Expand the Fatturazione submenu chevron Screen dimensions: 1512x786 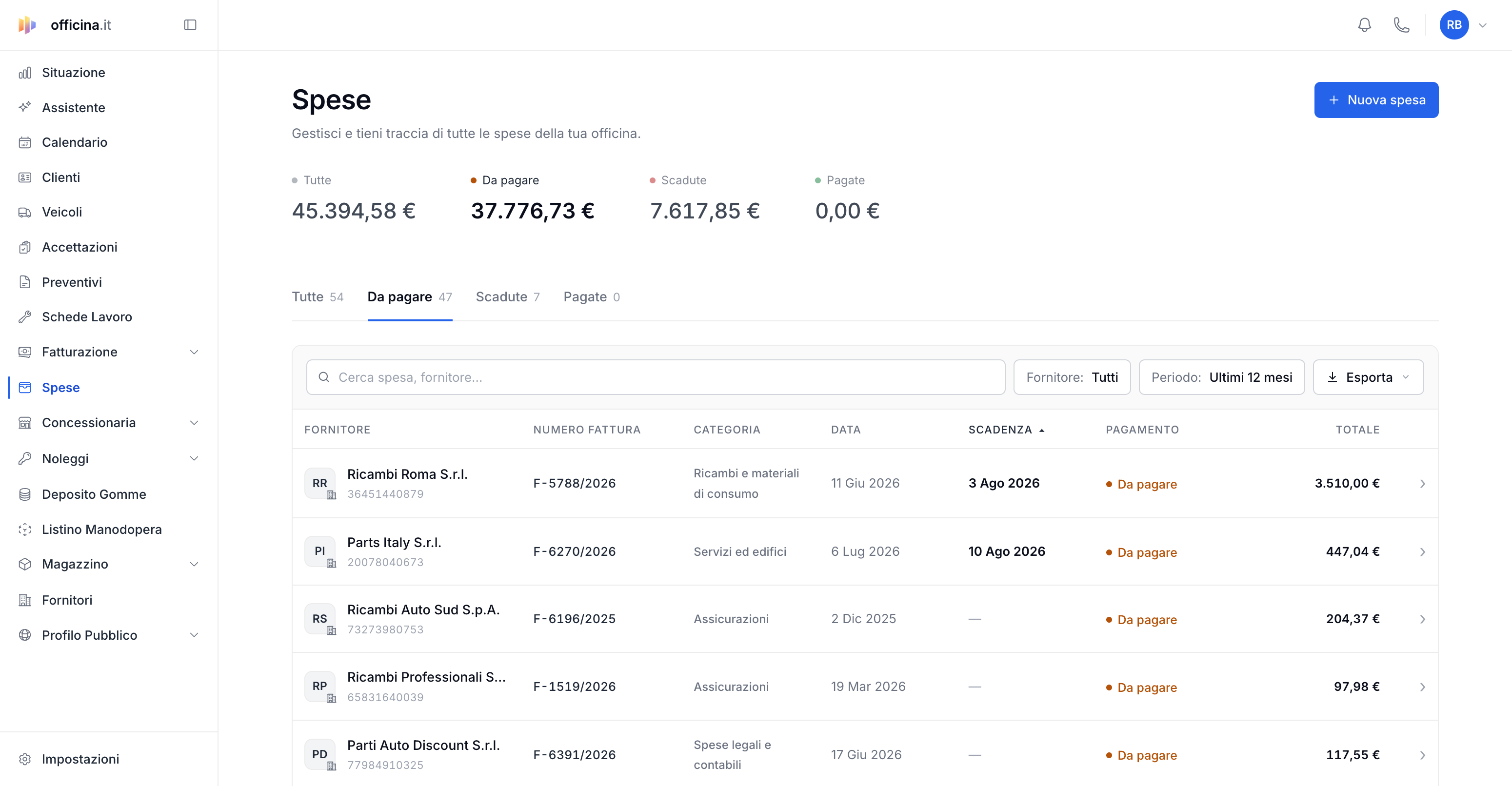point(194,352)
